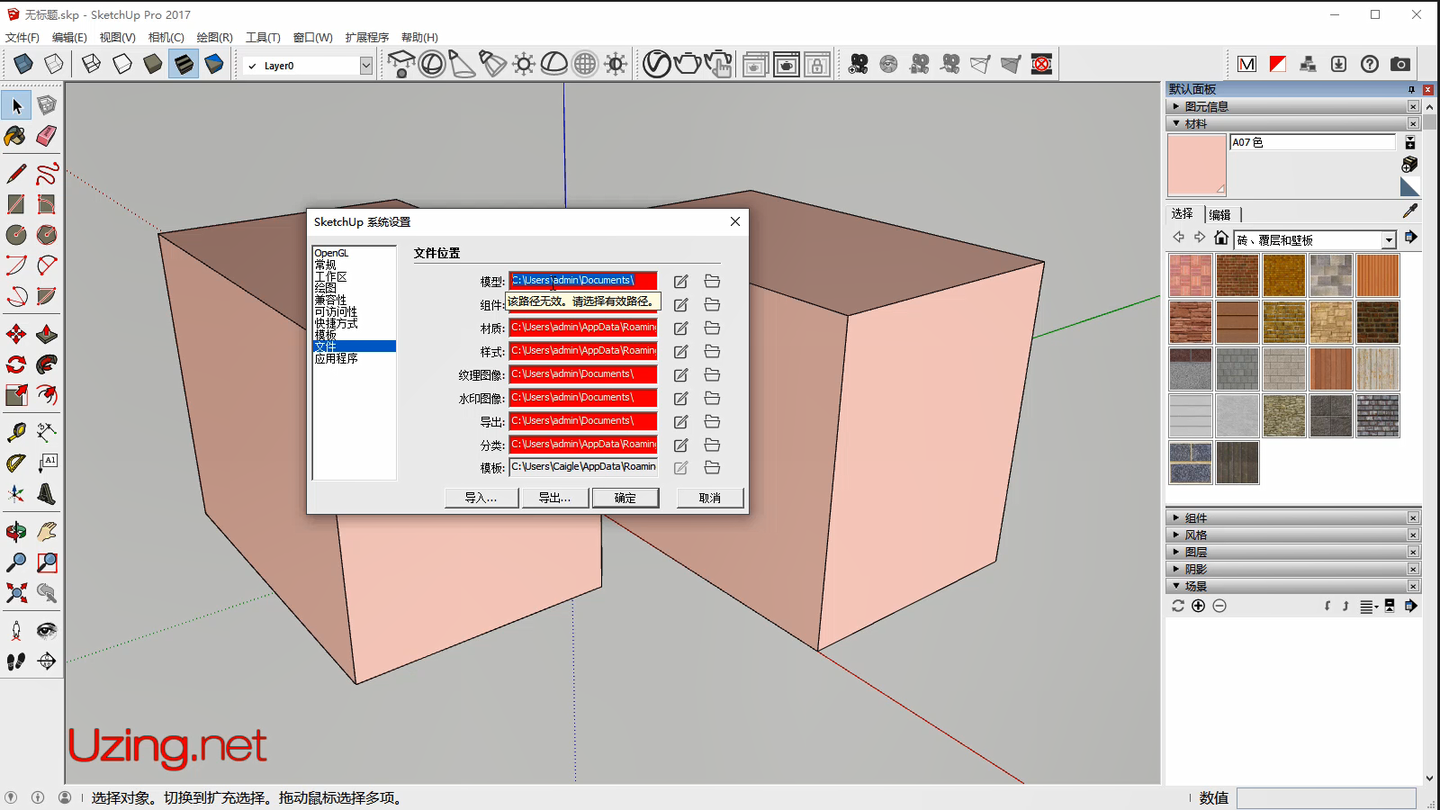Click the create material icon

point(1410,164)
